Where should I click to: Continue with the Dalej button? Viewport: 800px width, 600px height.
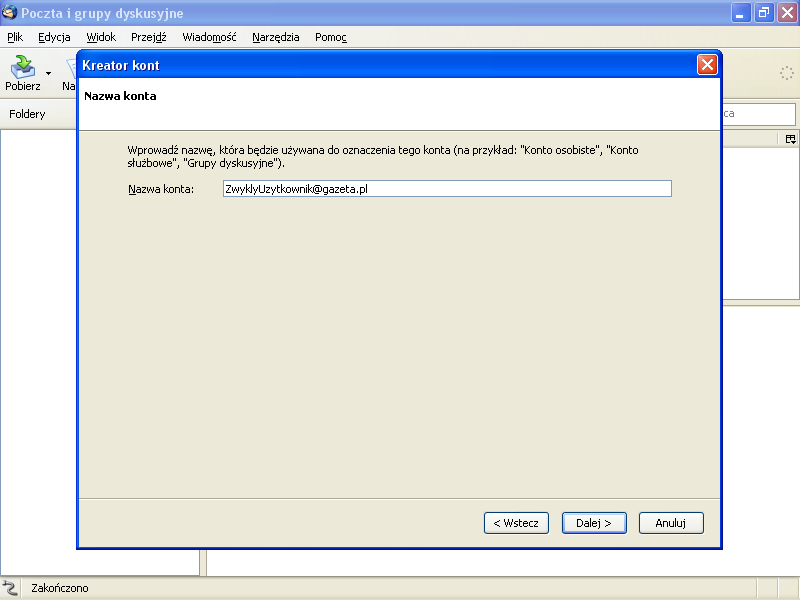[594, 523]
